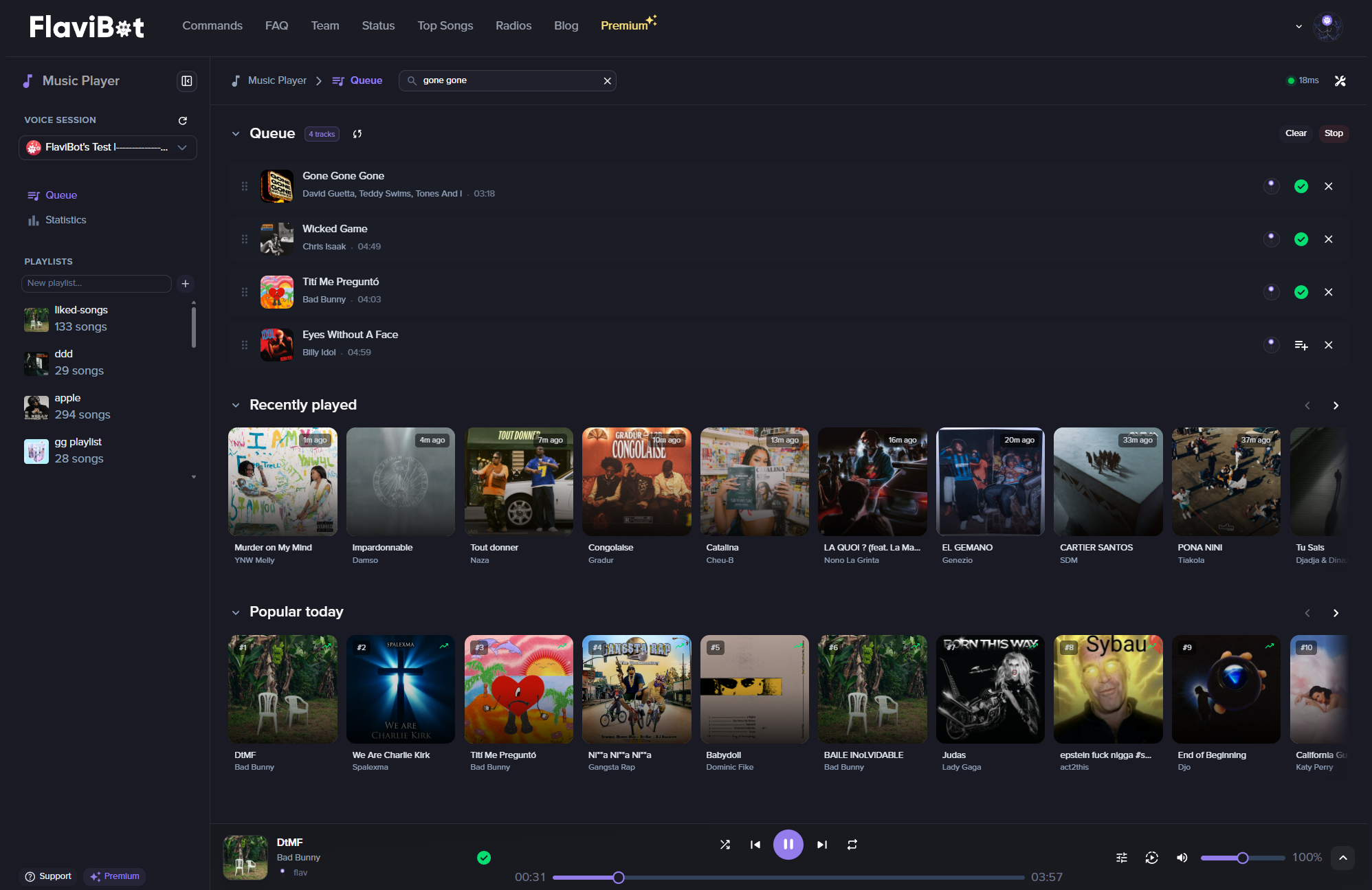Toggle the liked checkmark on Gone Gone Gone
1372x890 pixels.
(1301, 186)
